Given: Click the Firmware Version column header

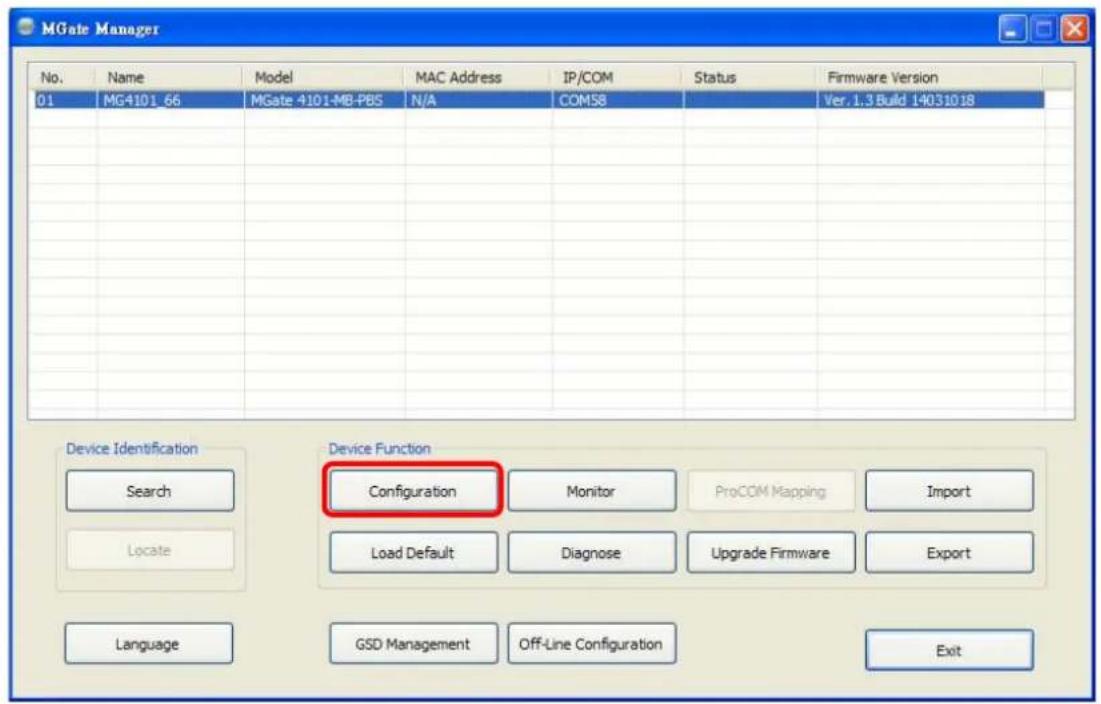Looking at the screenshot, I should pyautogui.click(x=930, y=77).
